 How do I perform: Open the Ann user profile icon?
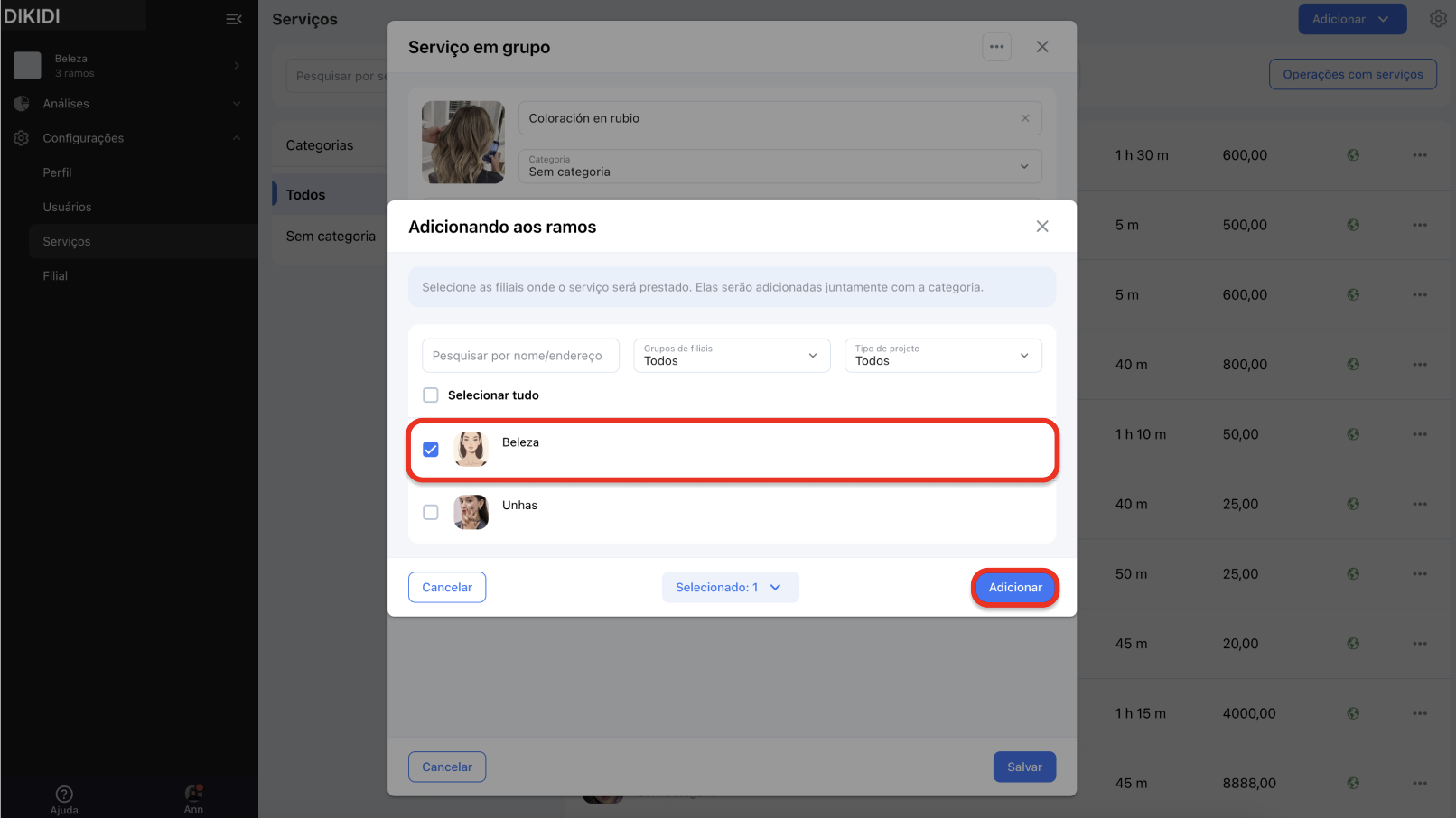[193, 794]
